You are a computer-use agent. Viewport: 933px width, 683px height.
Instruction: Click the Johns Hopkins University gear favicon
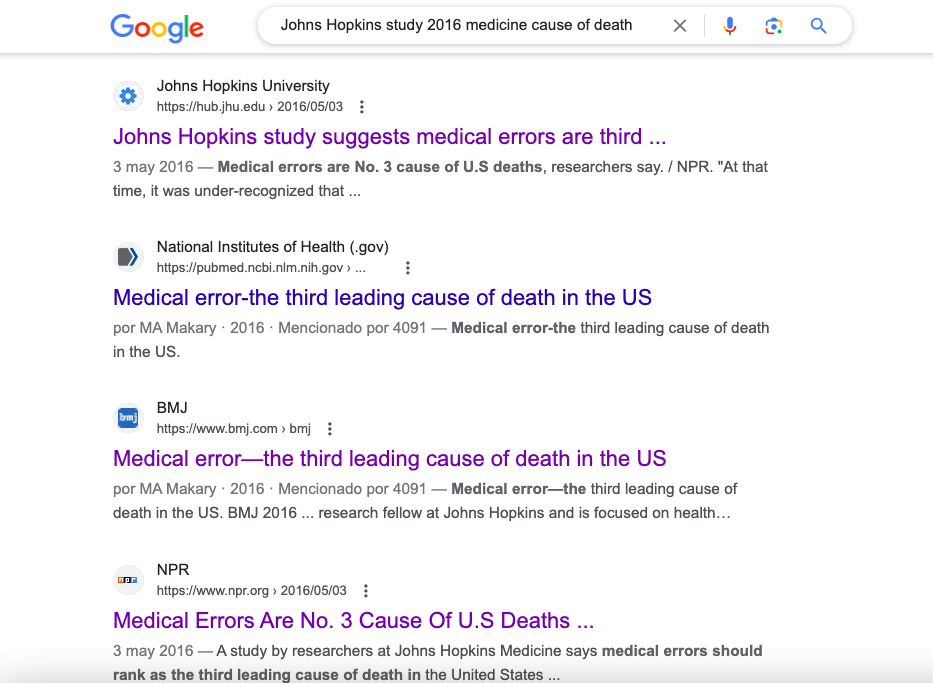128,96
